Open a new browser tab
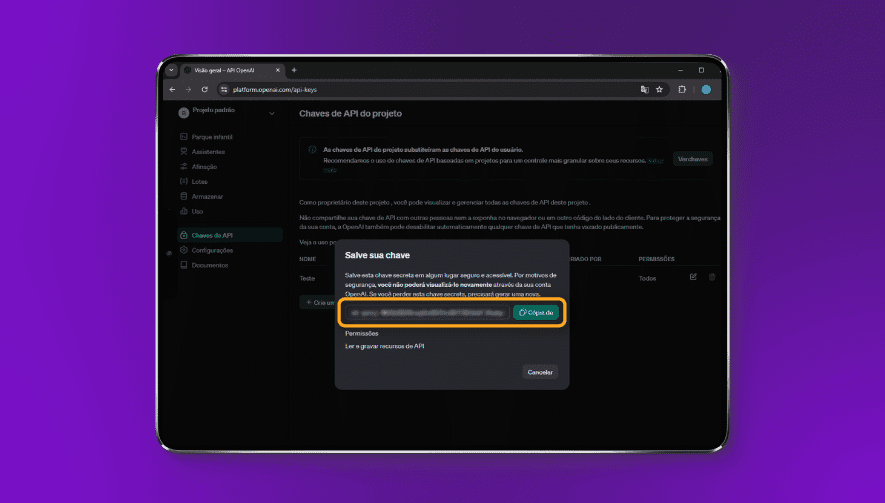 pos(294,71)
